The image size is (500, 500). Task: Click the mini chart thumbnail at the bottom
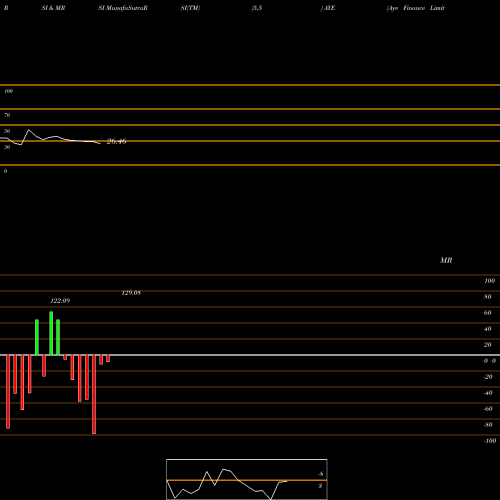click(247, 479)
